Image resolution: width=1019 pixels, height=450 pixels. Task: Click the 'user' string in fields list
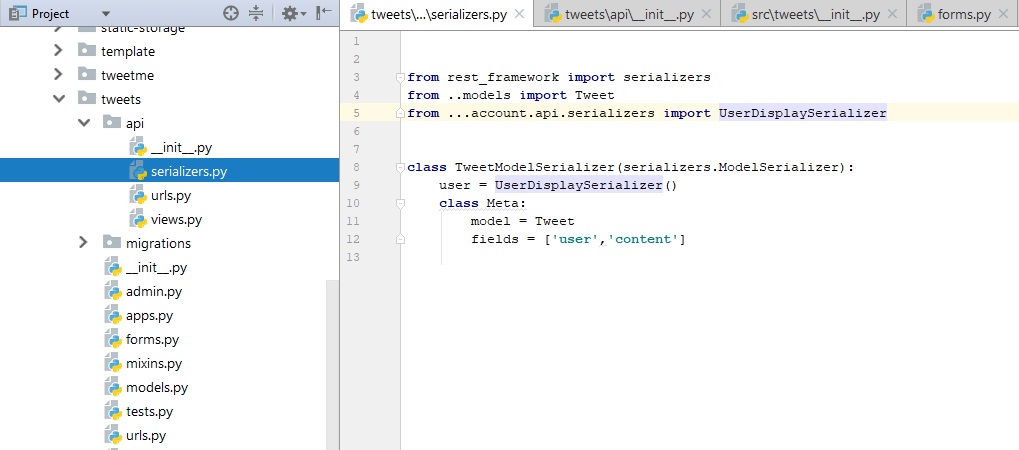575,239
